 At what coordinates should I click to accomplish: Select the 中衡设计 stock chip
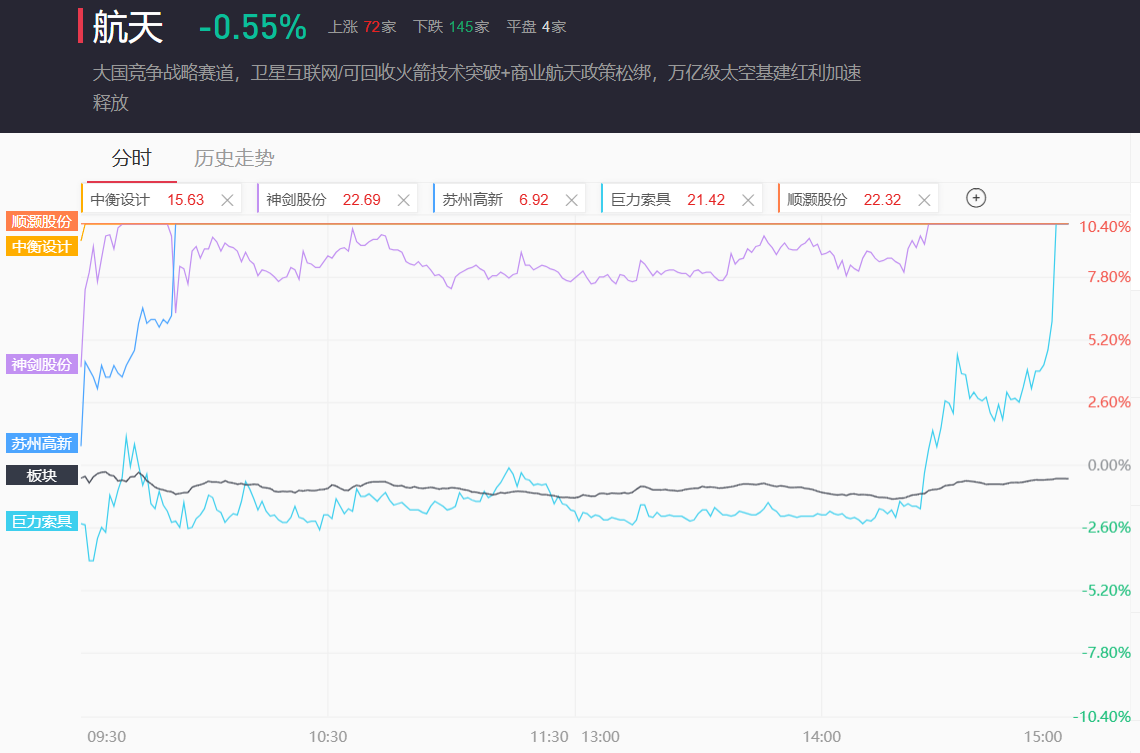pos(120,200)
